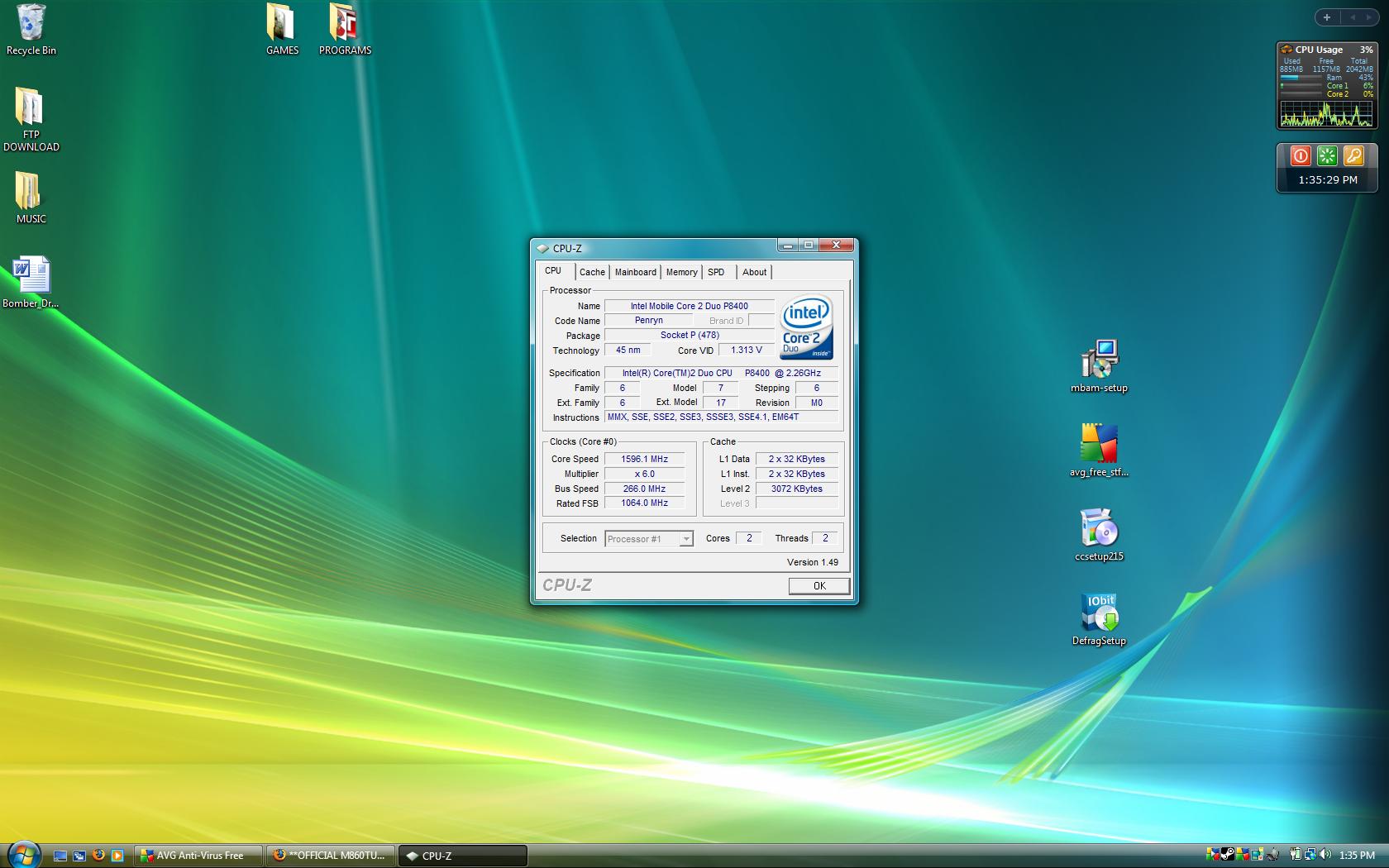This screenshot has width=1389, height=868.
Task: Switch to the About tab
Action: pos(754,272)
